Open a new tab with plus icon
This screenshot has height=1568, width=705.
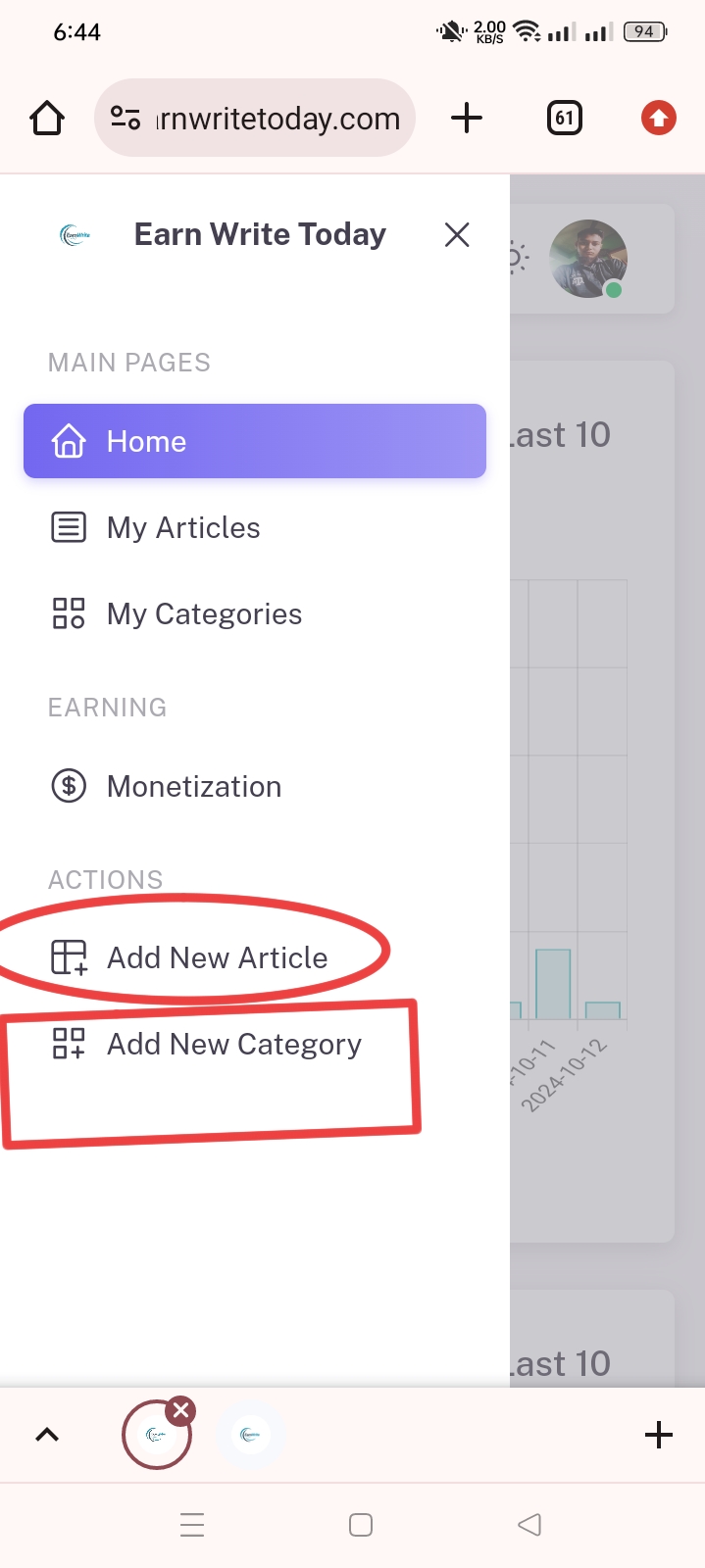(x=467, y=119)
